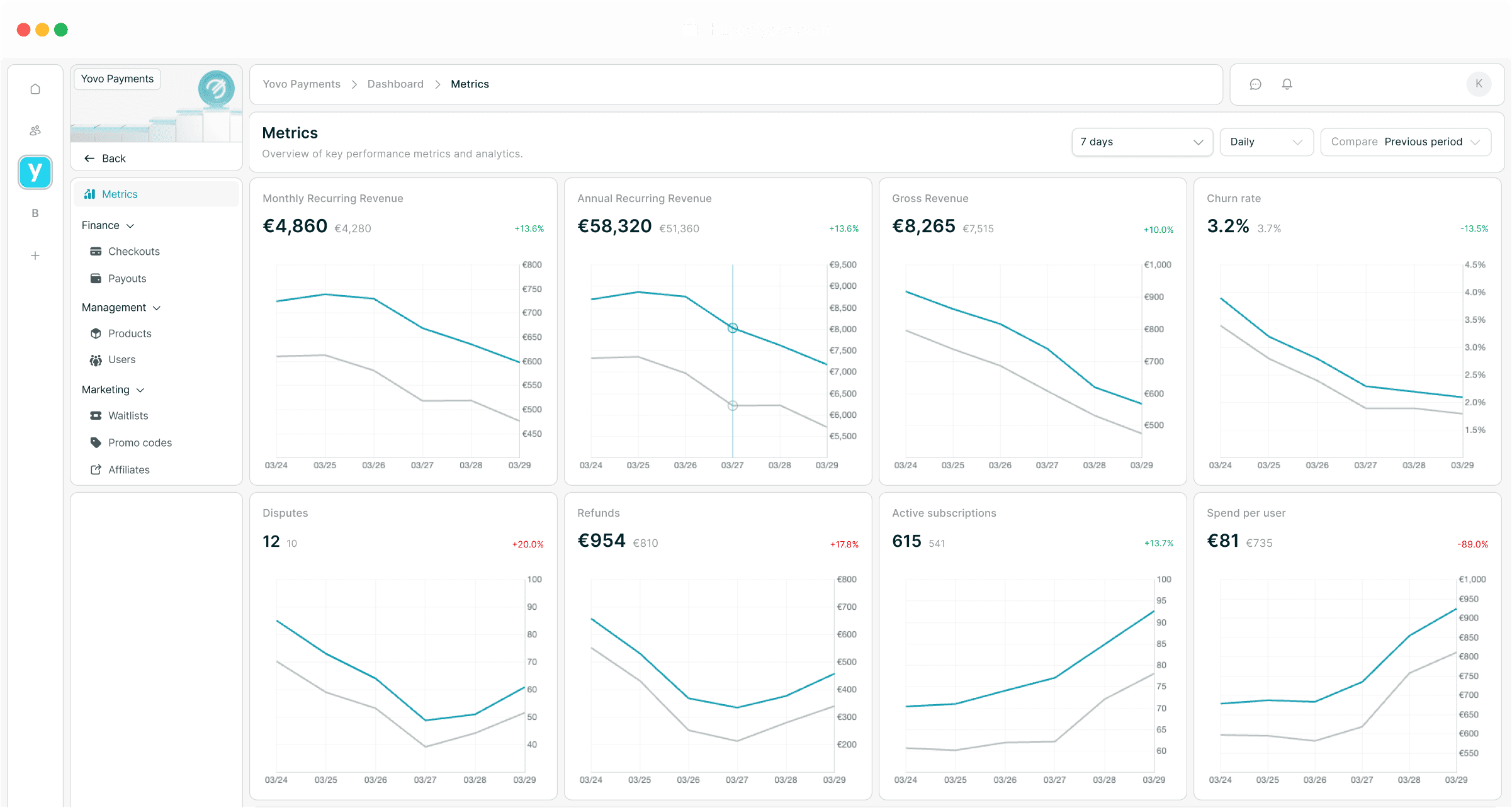
Task: Click 03/27 data point on ARR chart
Action: (732, 328)
